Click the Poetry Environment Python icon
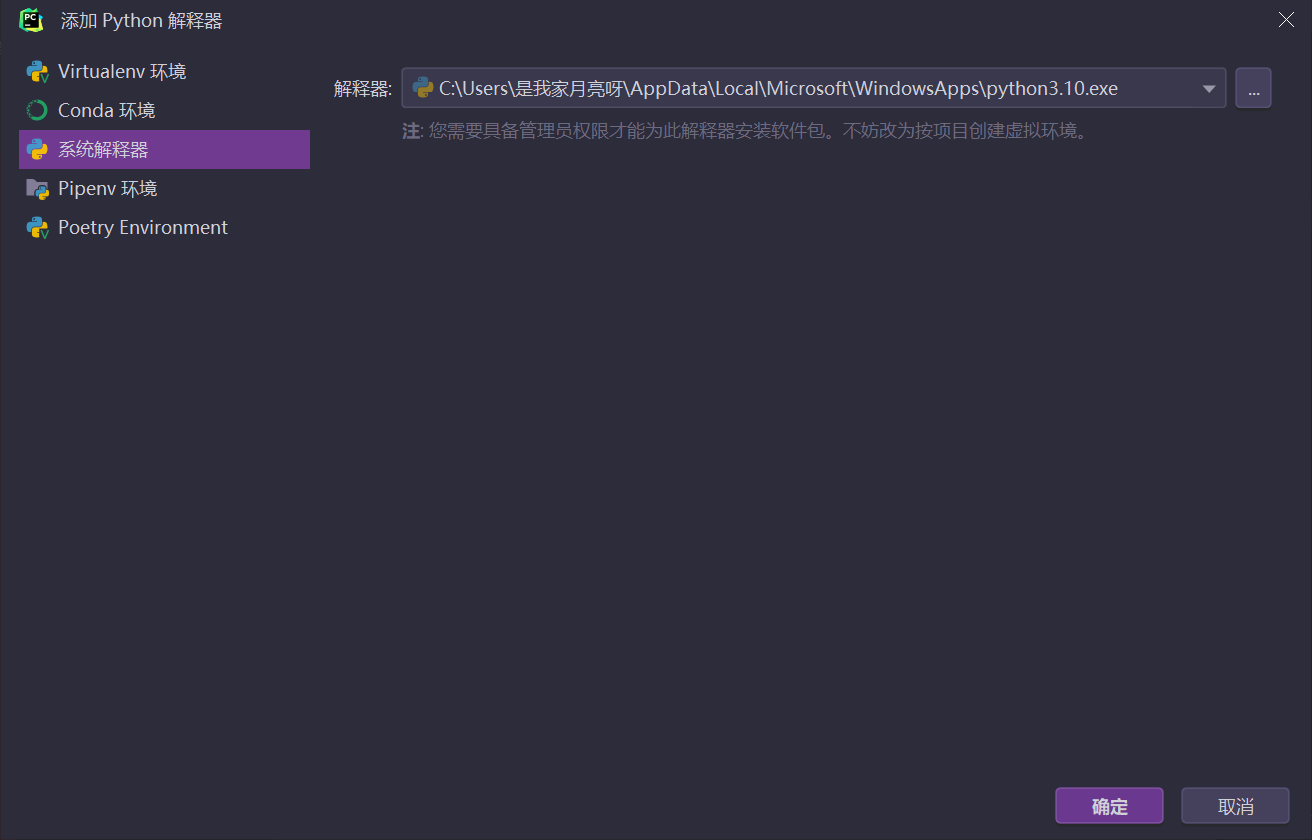 tap(37, 228)
